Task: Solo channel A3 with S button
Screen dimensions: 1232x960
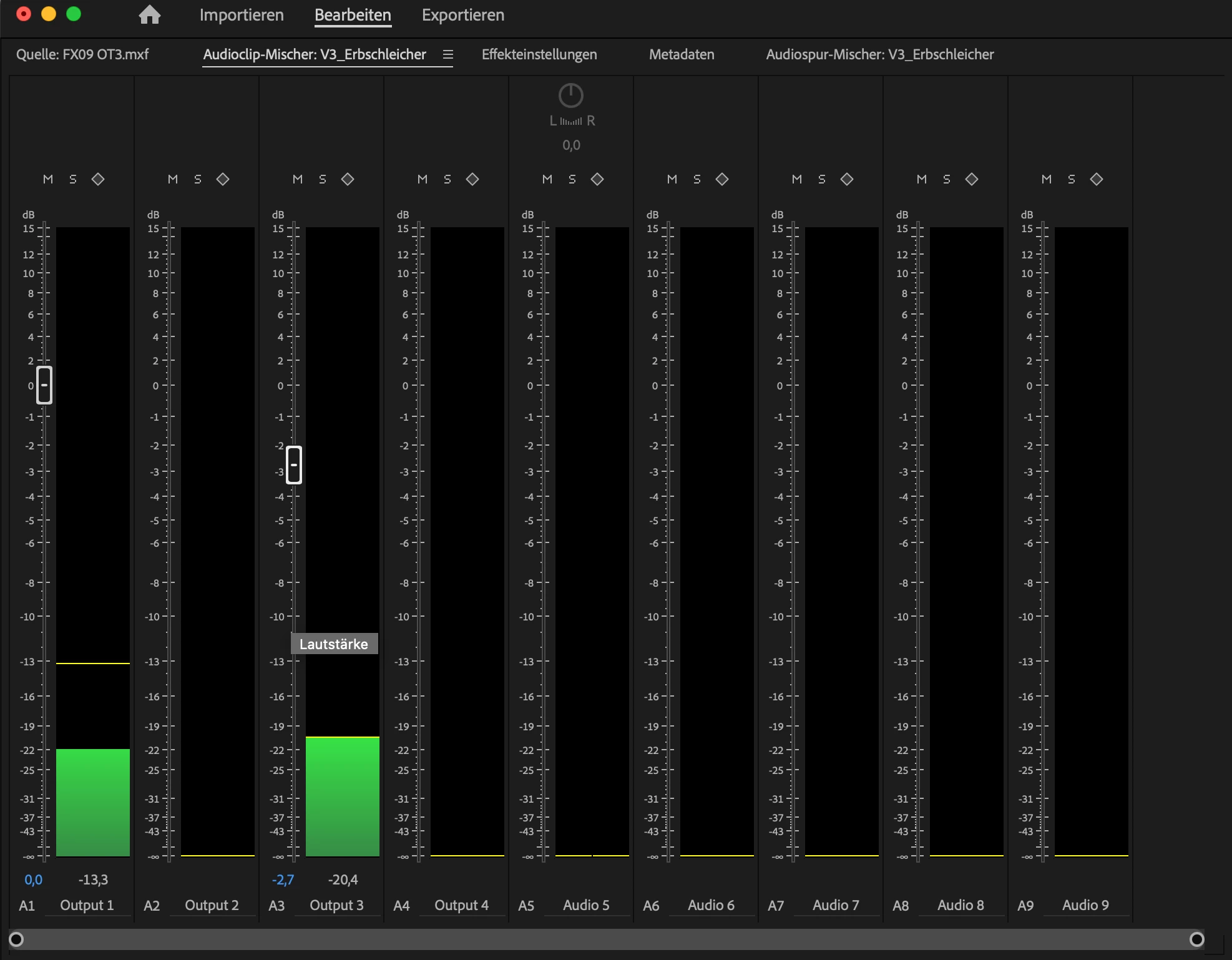Action: click(323, 179)
